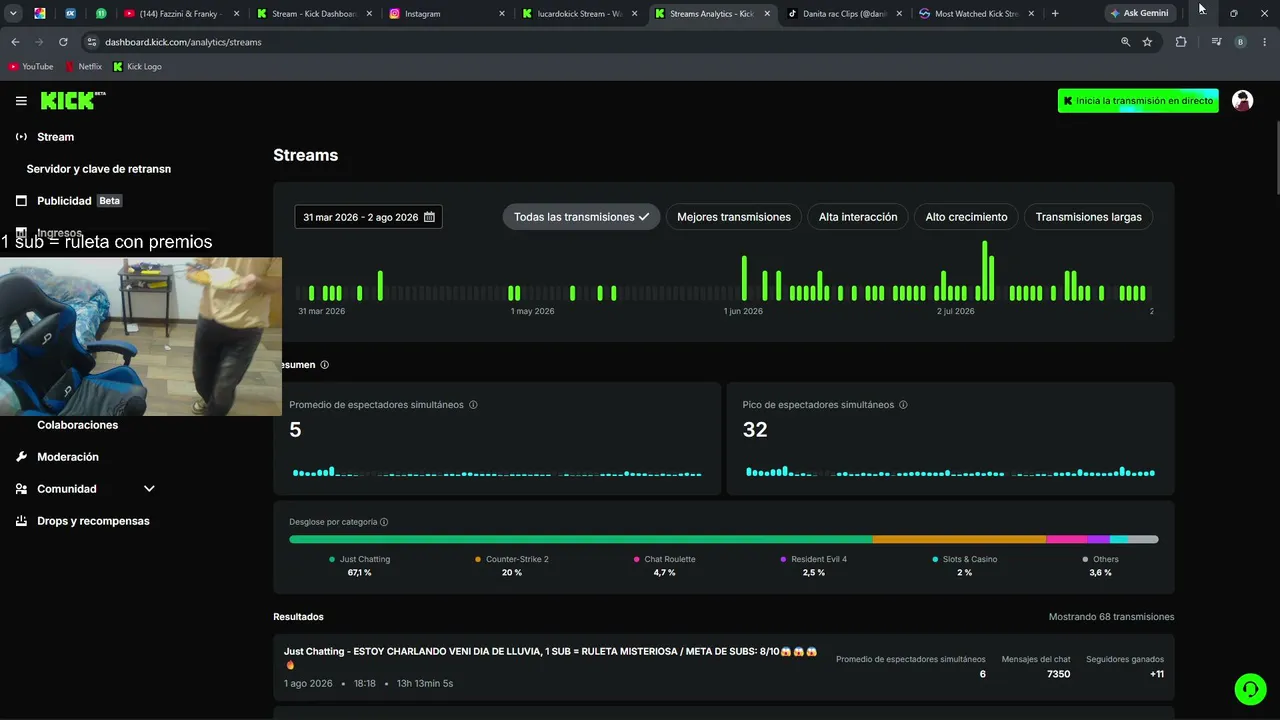Viewport: 1280px width, 720px height.
Task: Close the Instagram tab
Action: pos(502,14)
